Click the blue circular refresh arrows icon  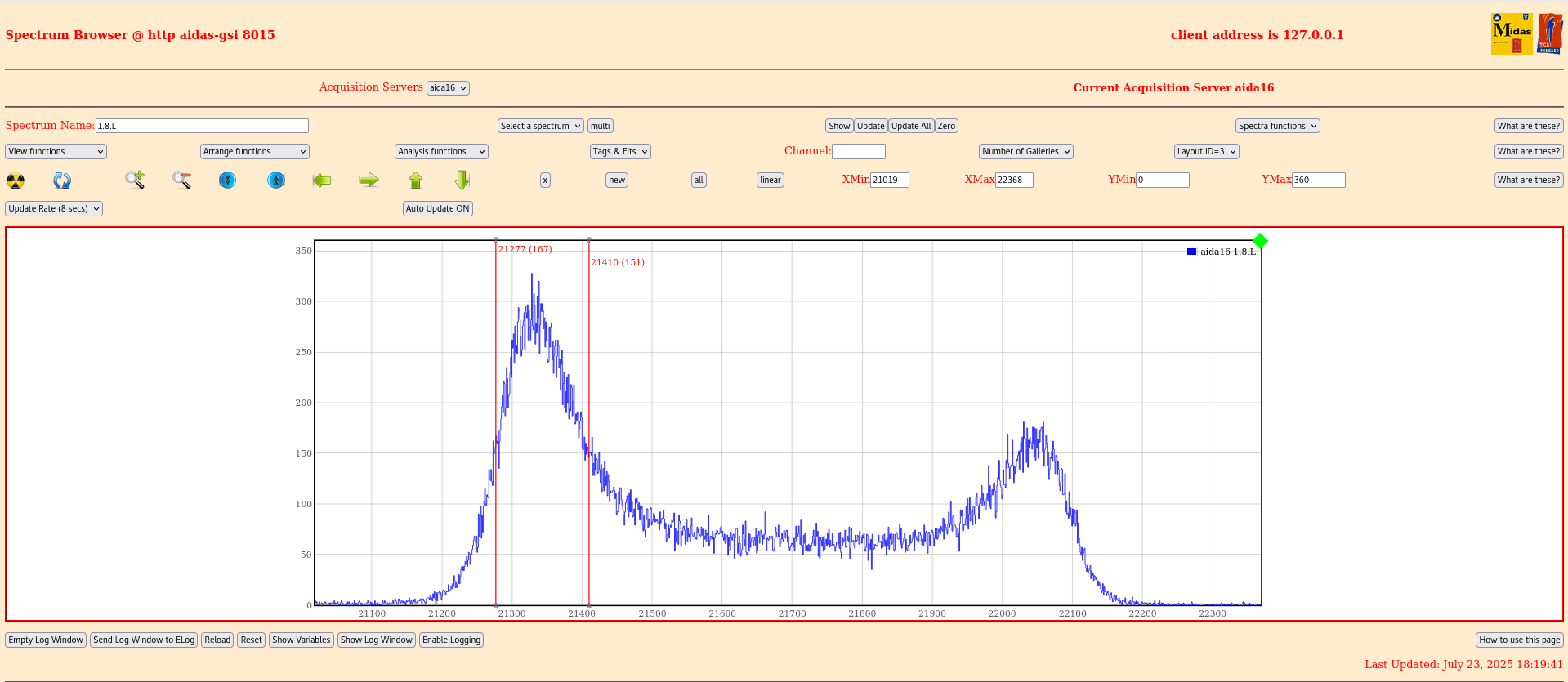click(x=62, y=181)
